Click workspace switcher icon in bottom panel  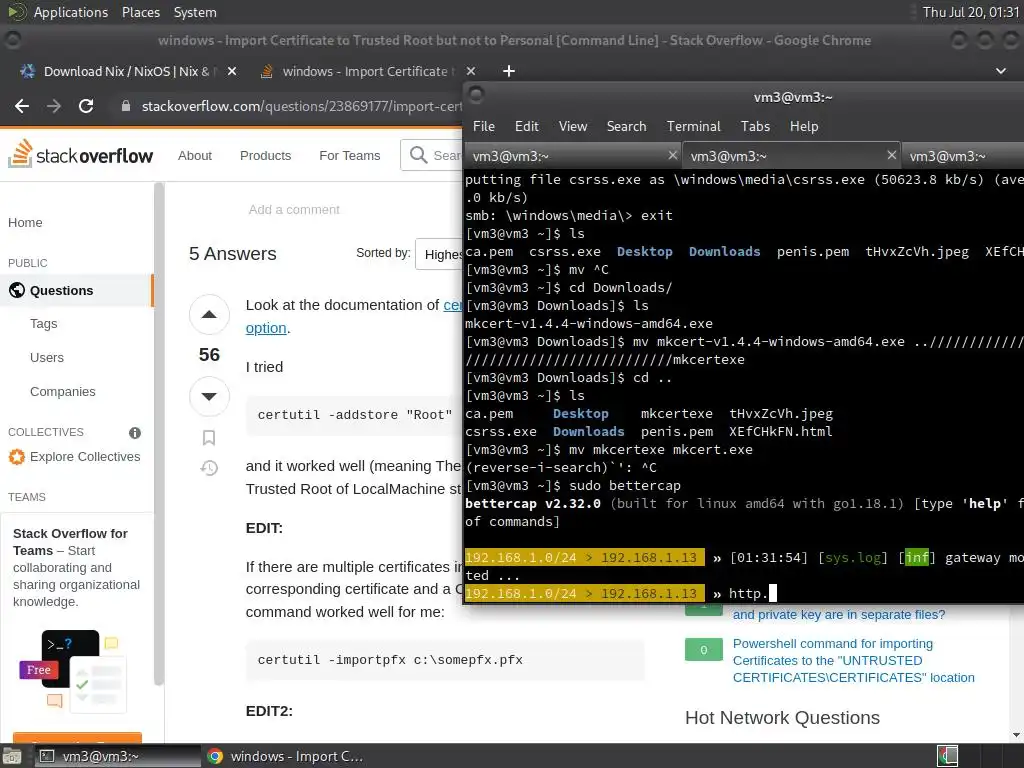click(948, 756)
